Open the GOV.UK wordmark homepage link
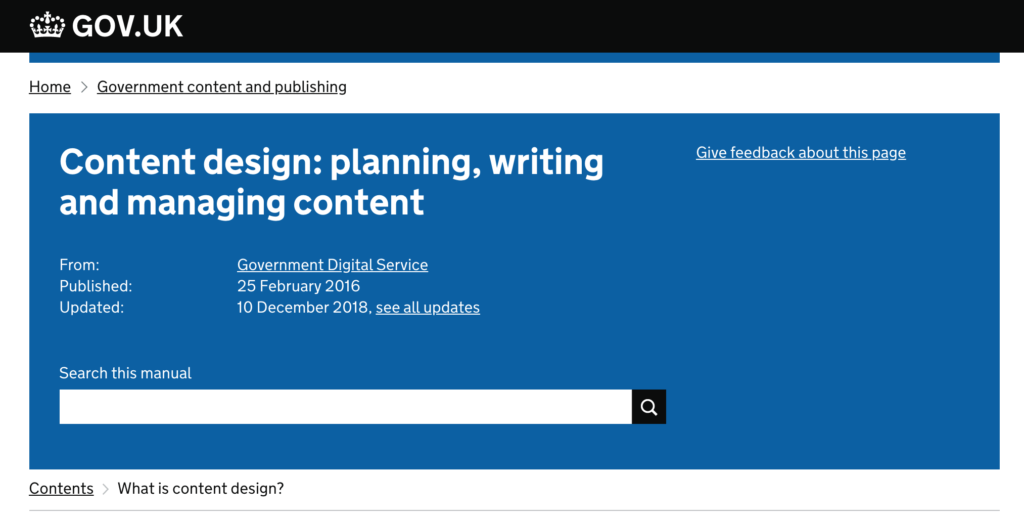1024x517 pixels. click(x=127, y=26)
